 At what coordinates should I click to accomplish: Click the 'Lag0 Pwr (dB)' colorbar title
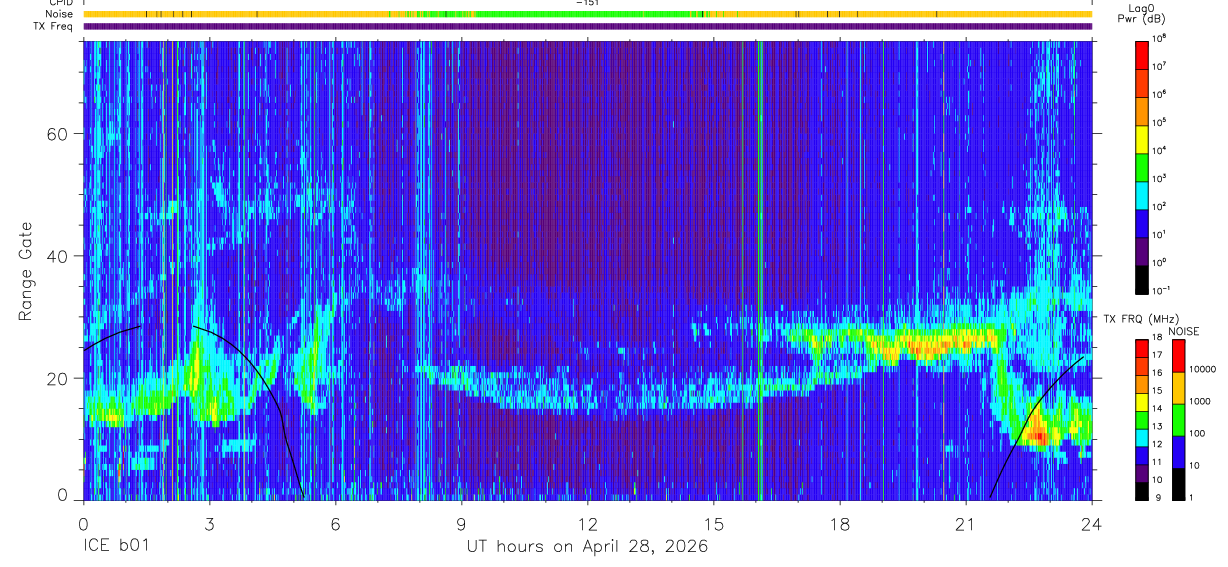coord(1142,13)
